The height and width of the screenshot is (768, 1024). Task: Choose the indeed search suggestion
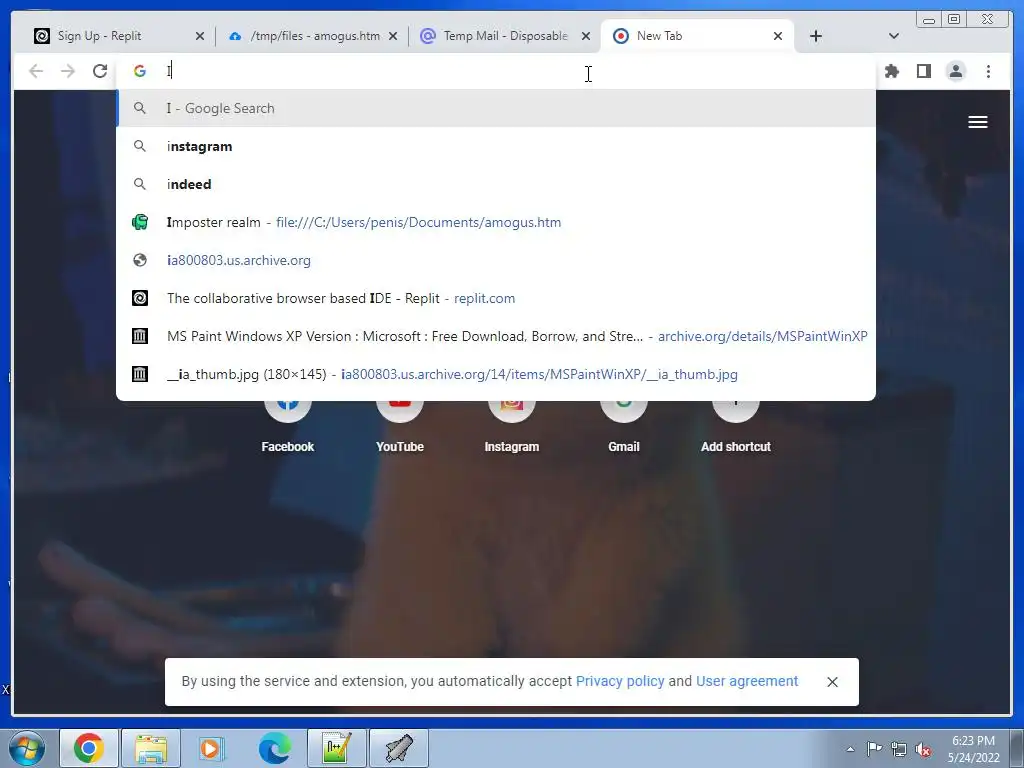(496, 184)
